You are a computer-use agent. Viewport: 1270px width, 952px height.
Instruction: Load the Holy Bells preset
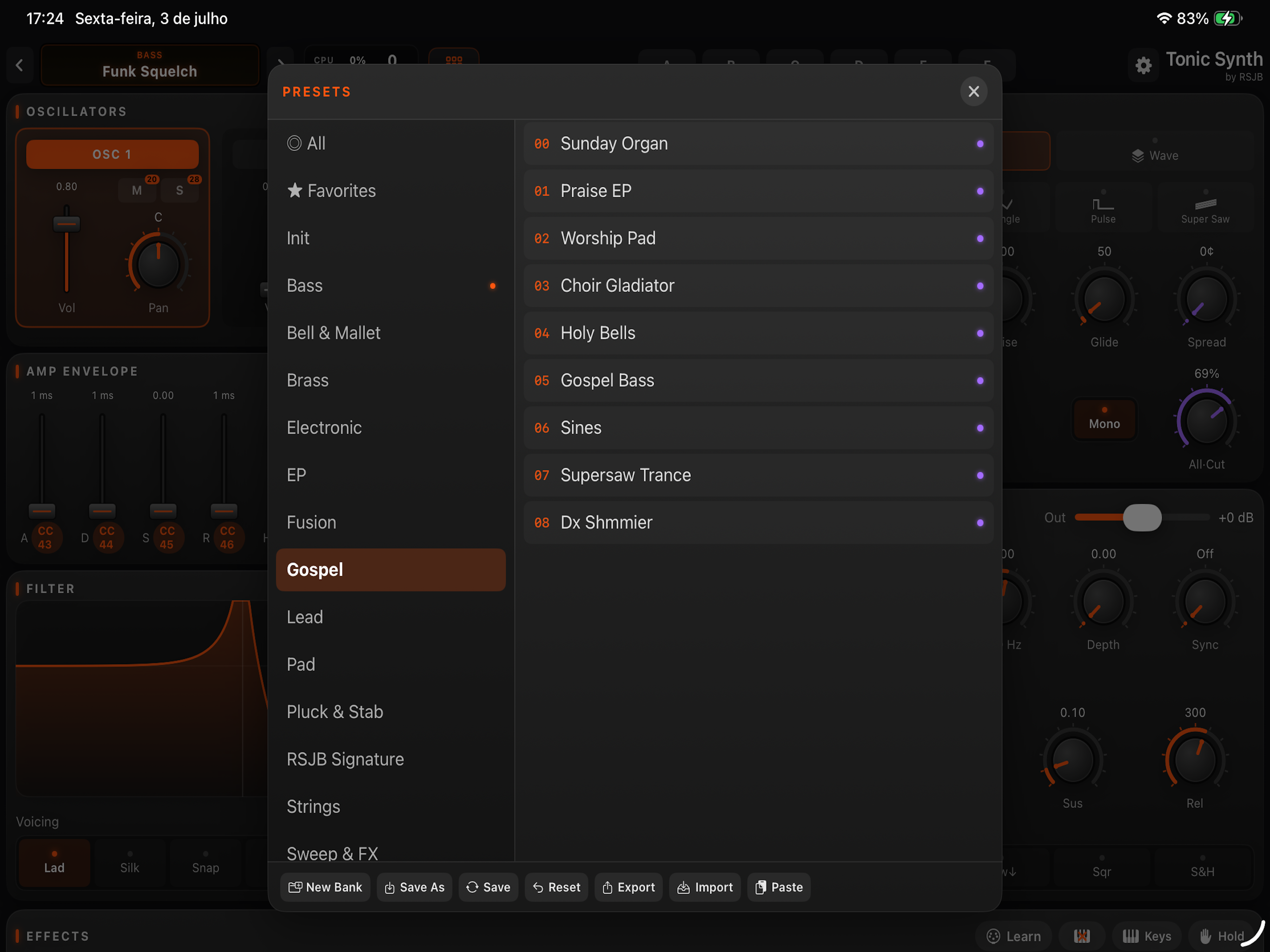click(x=758, y=333)
